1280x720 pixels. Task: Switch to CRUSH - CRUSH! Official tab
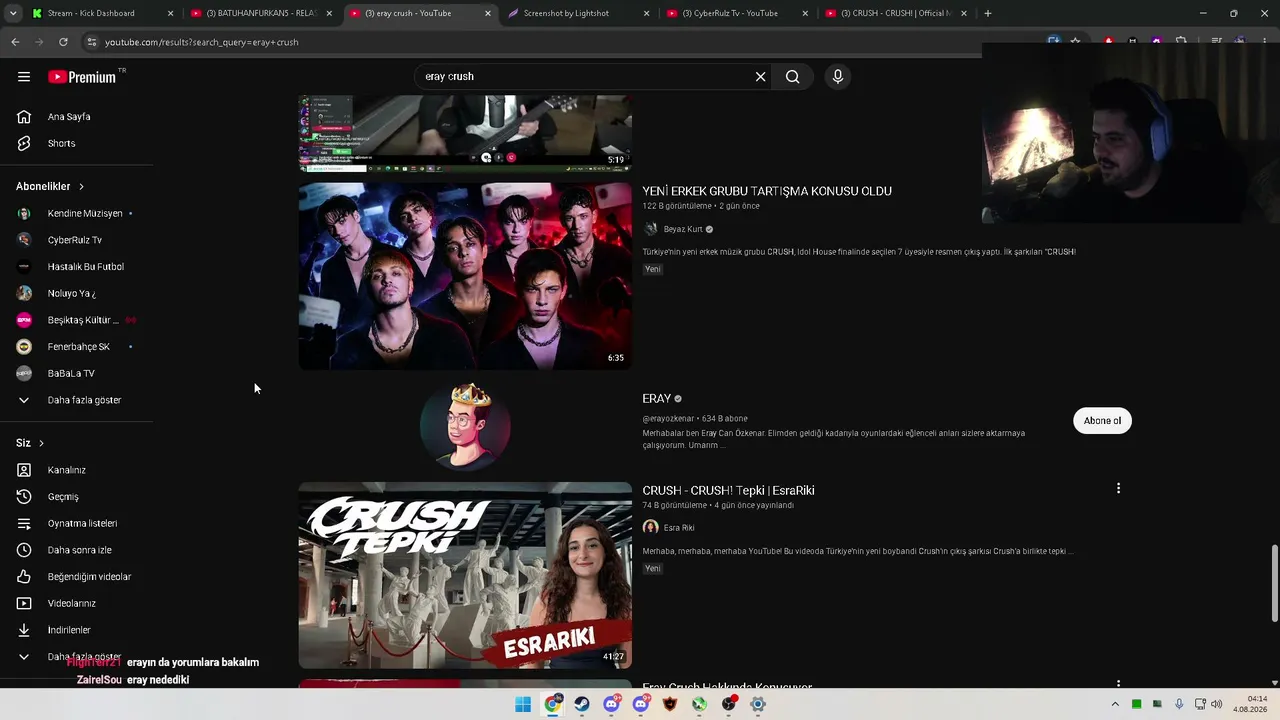895,13
